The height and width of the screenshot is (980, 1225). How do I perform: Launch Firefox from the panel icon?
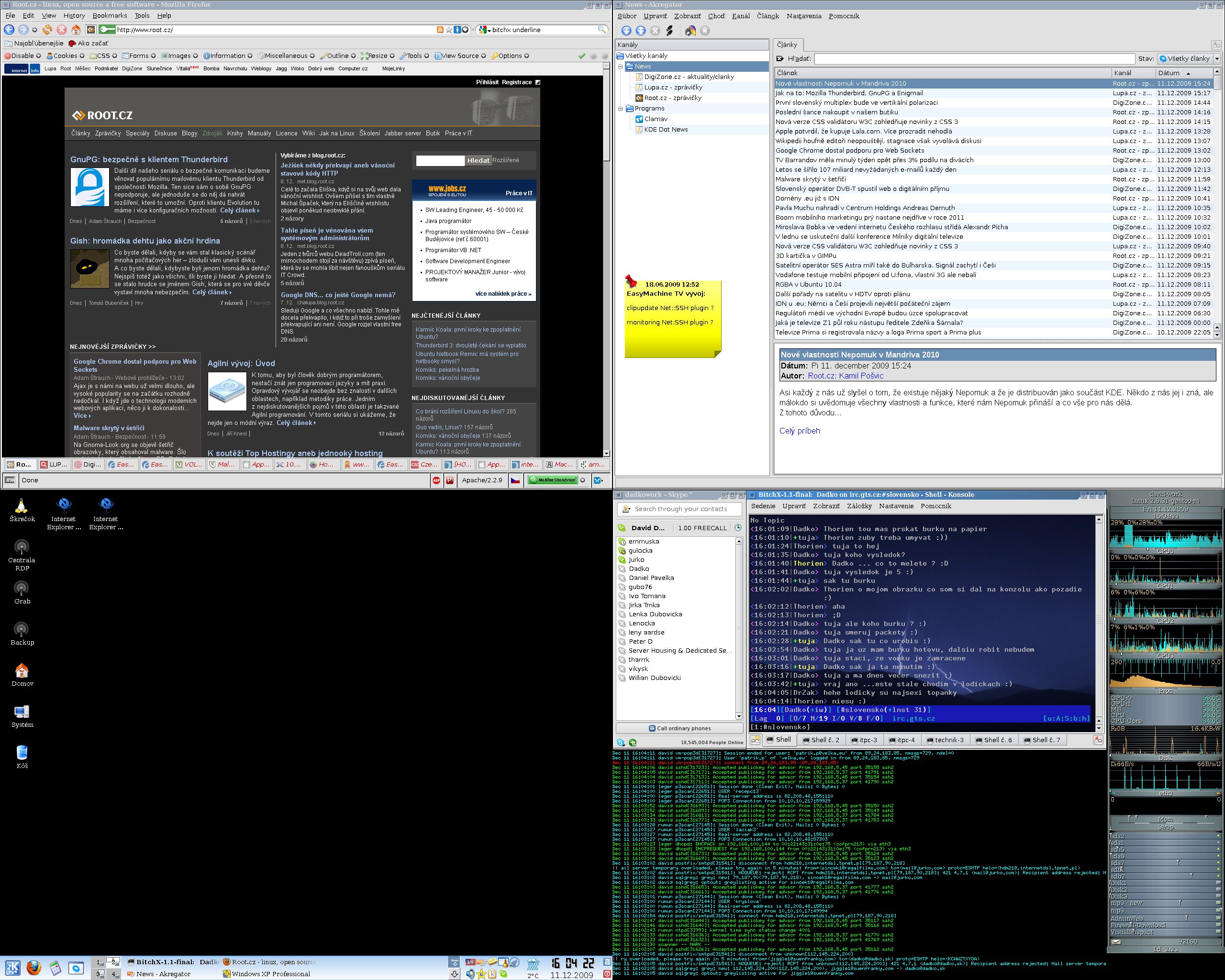coord(34,968)
